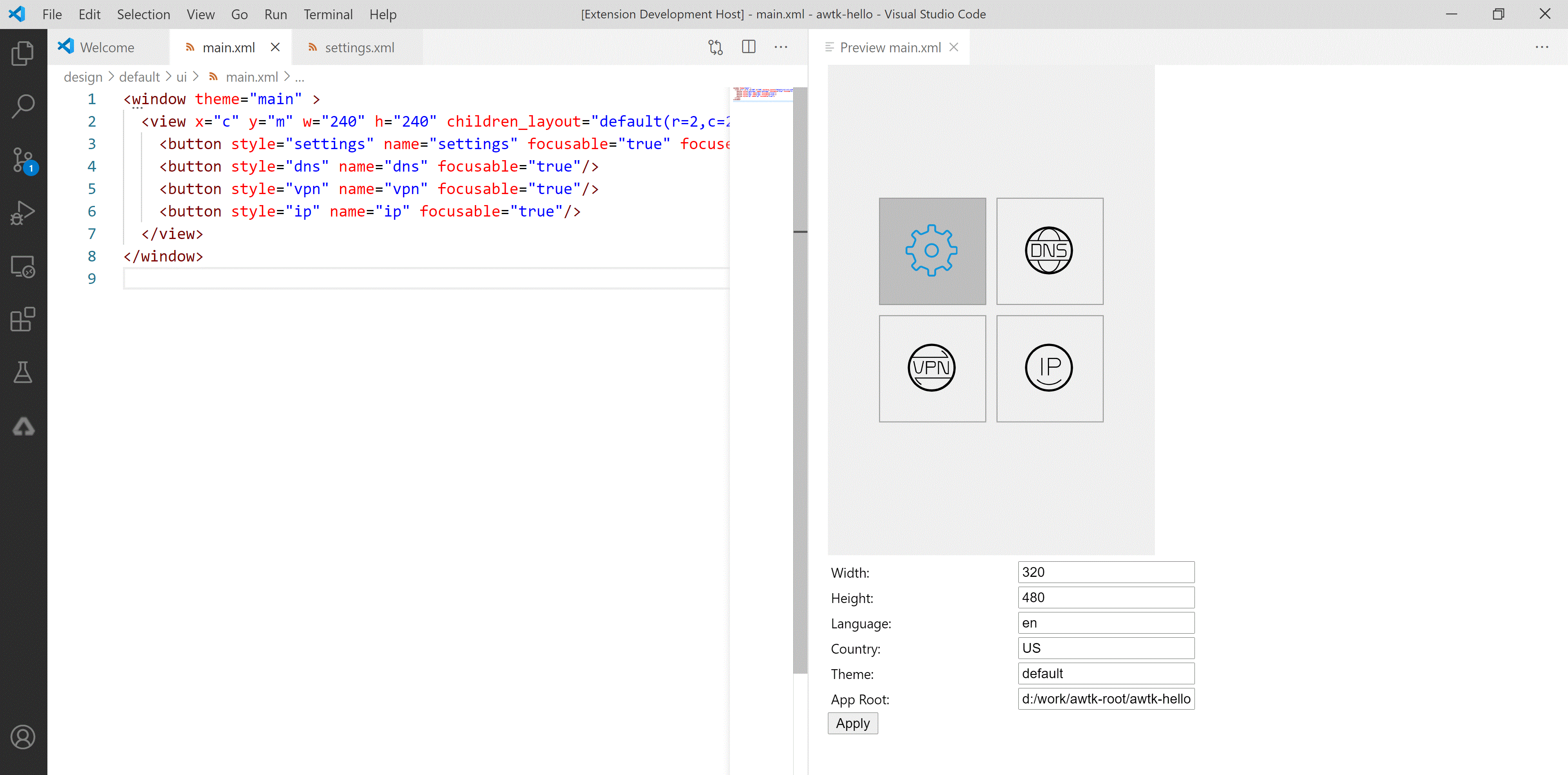Click the settings gear button in preview
The width and height of the screenshot is (1568, 775).
tap(932, 250)
